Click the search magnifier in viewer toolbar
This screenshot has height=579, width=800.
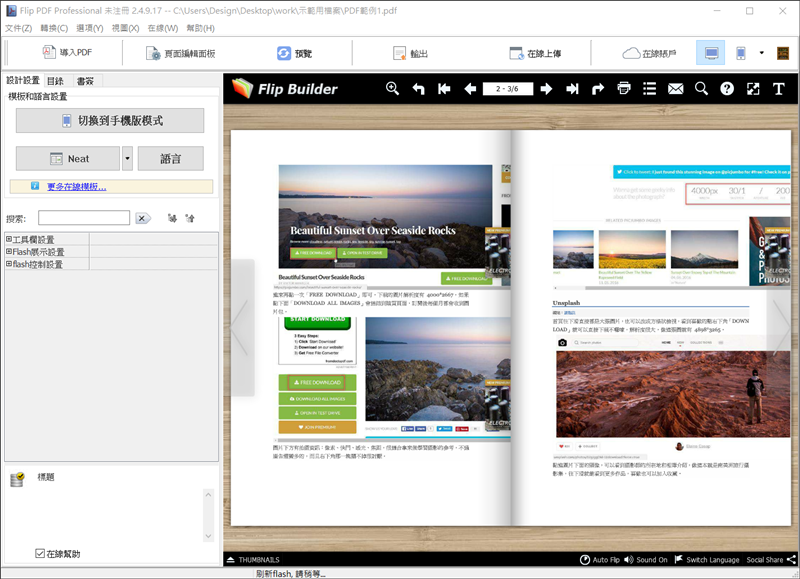[x=701, y=89]
